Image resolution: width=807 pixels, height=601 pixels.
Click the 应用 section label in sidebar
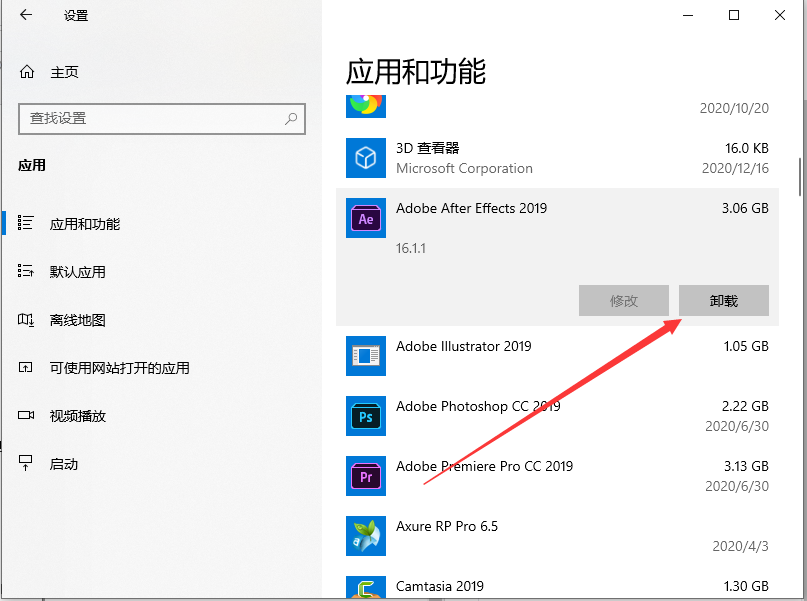(x=32, y=165)
